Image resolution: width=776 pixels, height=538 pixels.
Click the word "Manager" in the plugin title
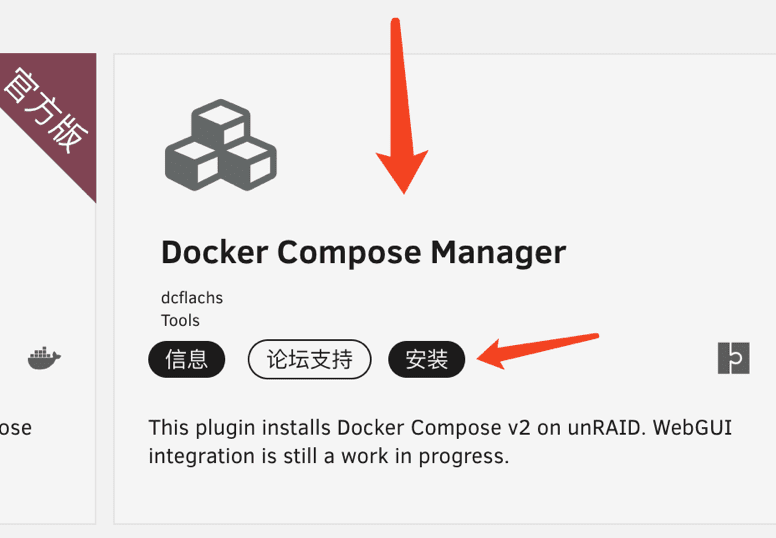(x=498, y=252)
